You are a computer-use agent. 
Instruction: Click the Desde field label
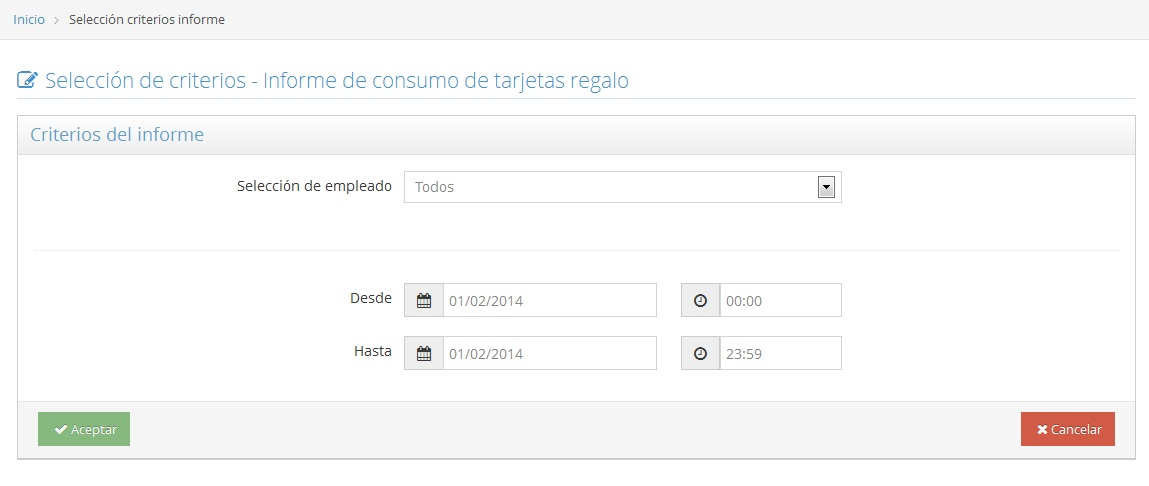(x=370, y=298)
